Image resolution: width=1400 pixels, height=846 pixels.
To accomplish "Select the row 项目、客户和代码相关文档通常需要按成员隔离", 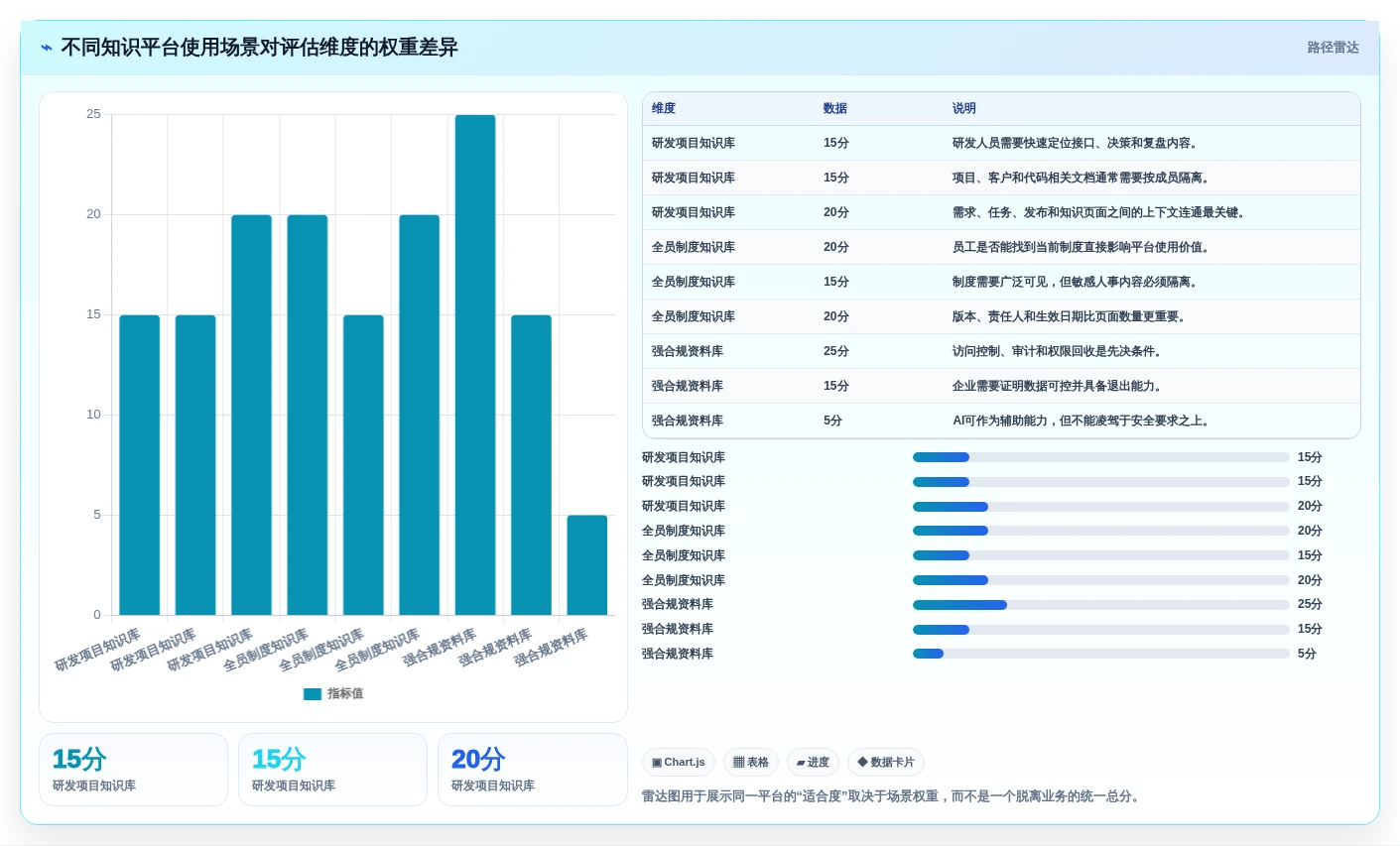I will 1001,178.
